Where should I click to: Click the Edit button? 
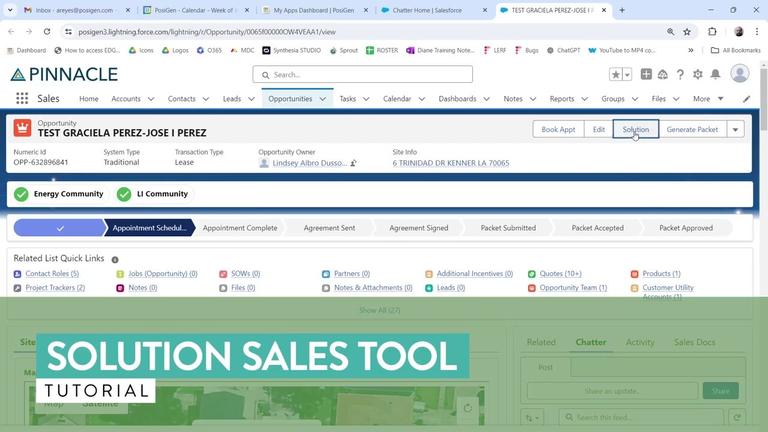pyautogui.click(x=599, y=129)
